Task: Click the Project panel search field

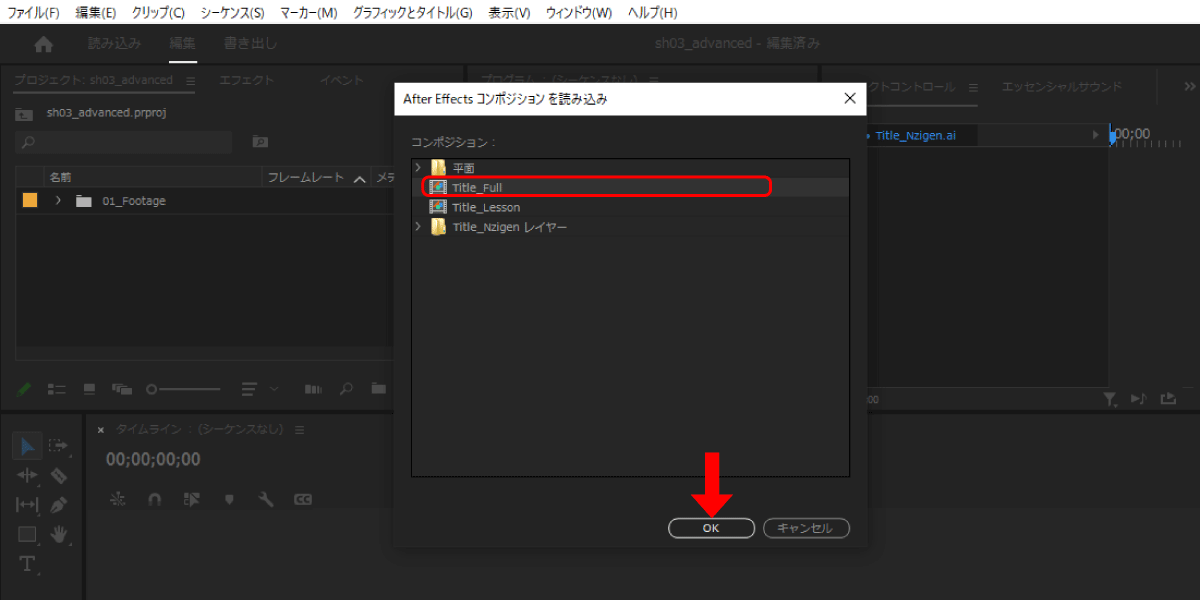Action: (x=124, y=142)
